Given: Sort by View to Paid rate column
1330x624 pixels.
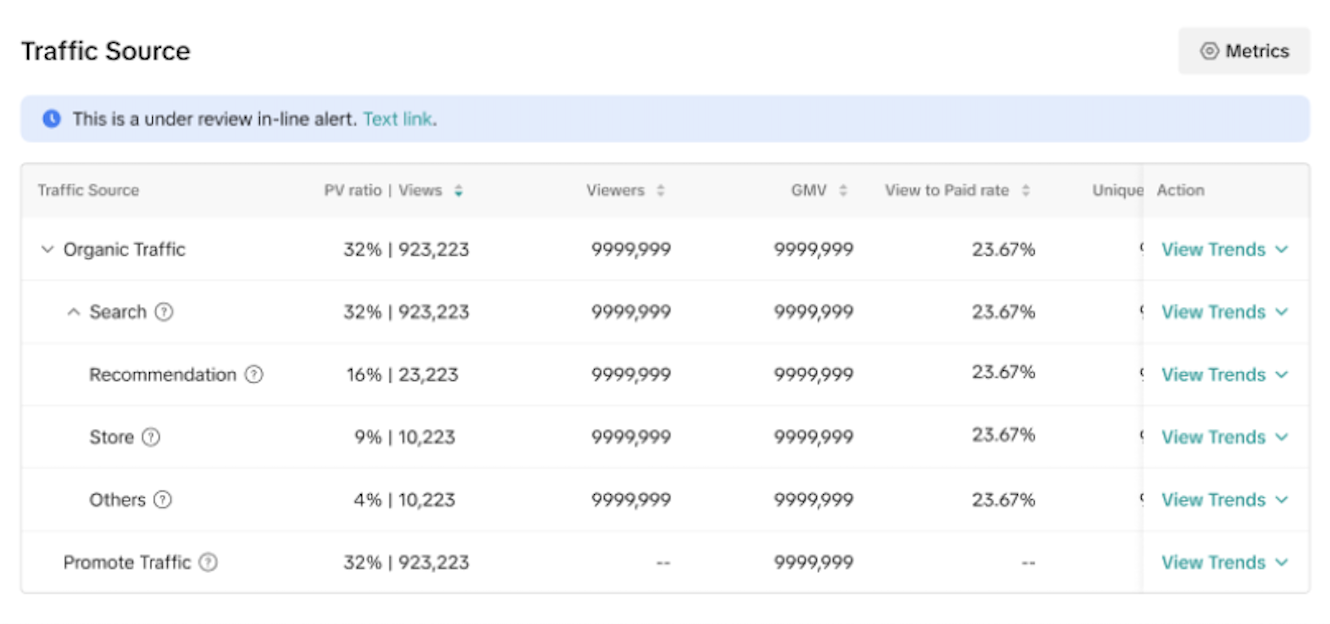Looking at the screenshot, I should (x=1025, y=191).
